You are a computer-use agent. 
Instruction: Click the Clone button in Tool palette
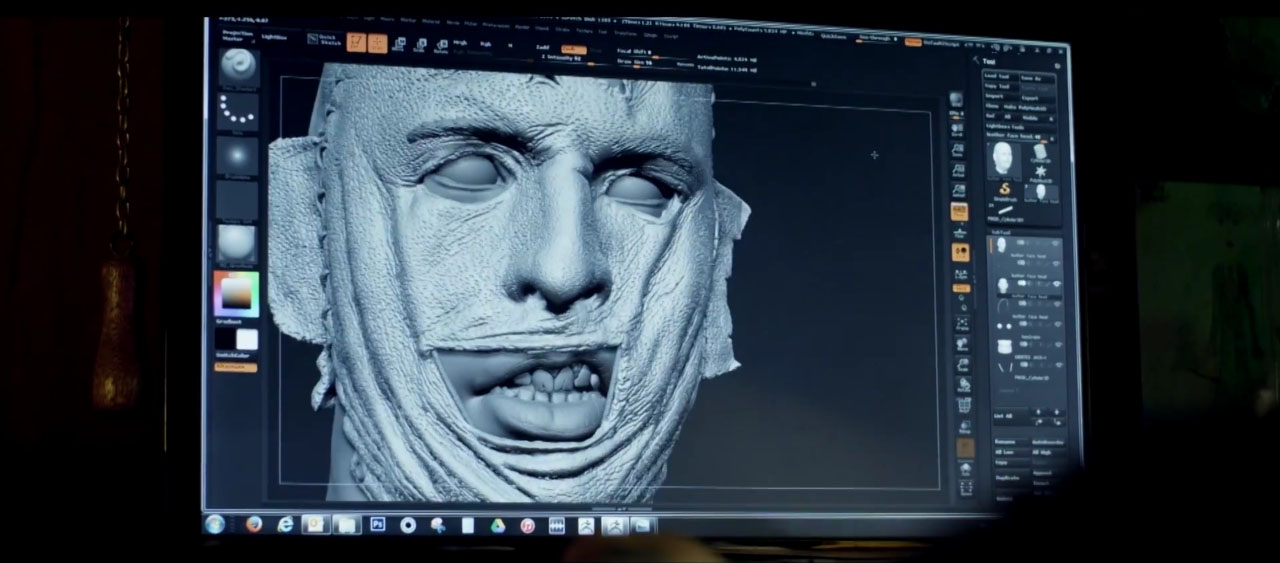(993, 106)
